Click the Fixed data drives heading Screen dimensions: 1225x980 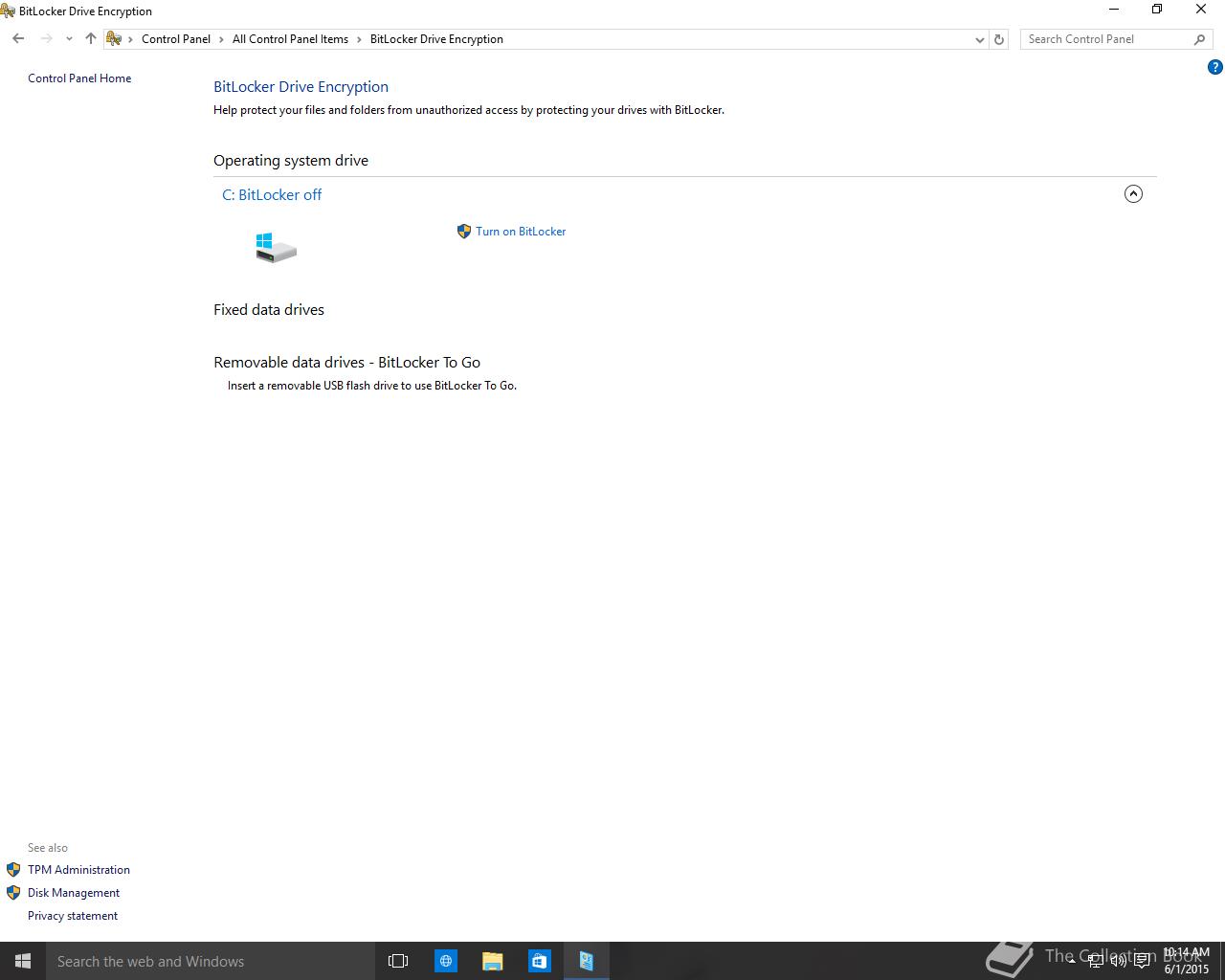click(269, 310)
